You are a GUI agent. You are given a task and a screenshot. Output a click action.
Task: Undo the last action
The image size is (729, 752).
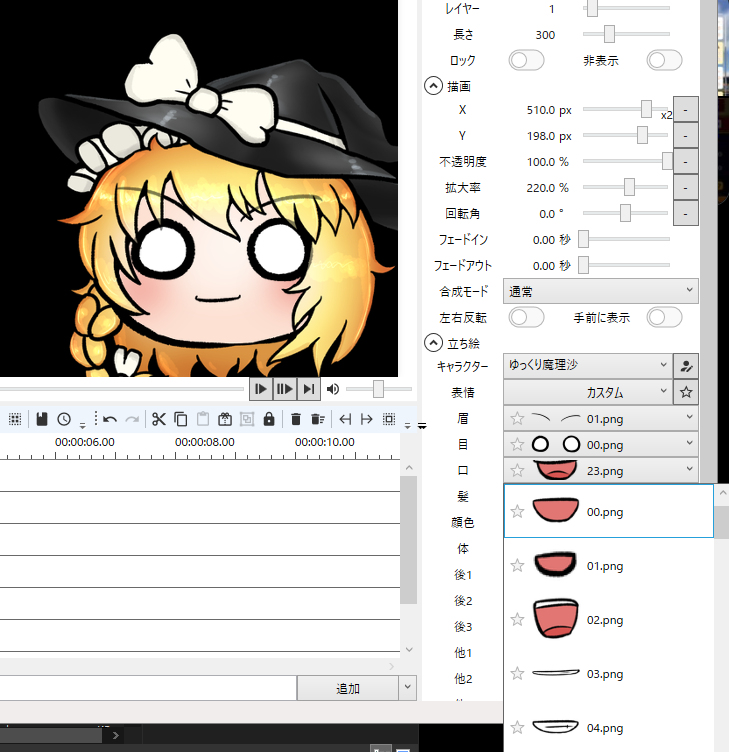pyautogui.click(x=110, y=420)
